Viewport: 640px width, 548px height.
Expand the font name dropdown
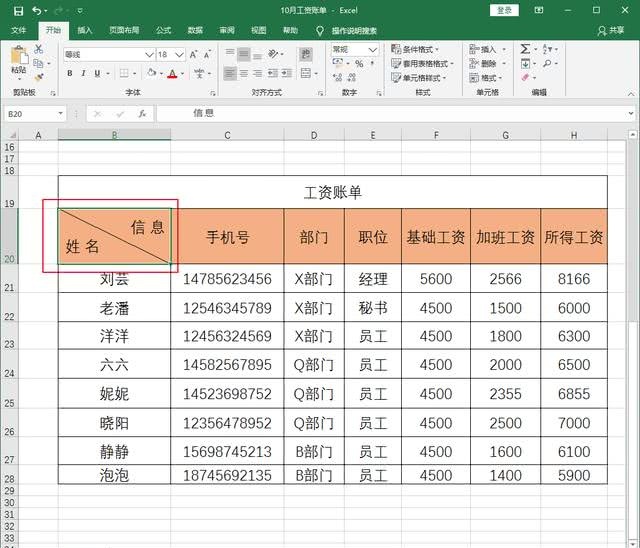tap(149, 54)
